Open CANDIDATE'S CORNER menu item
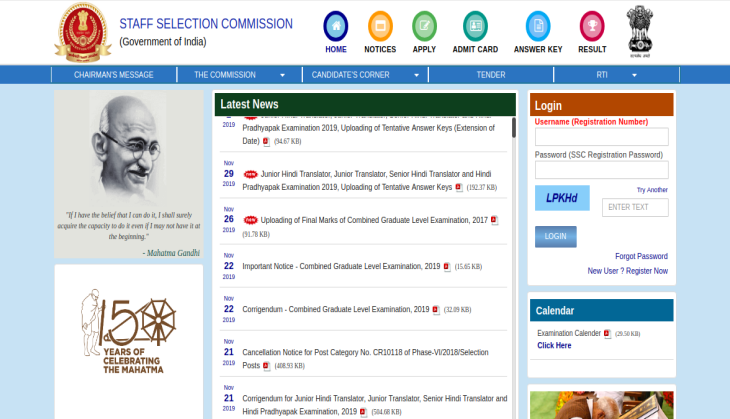Screen dimensions: 730x419 [x=351, y=75]
